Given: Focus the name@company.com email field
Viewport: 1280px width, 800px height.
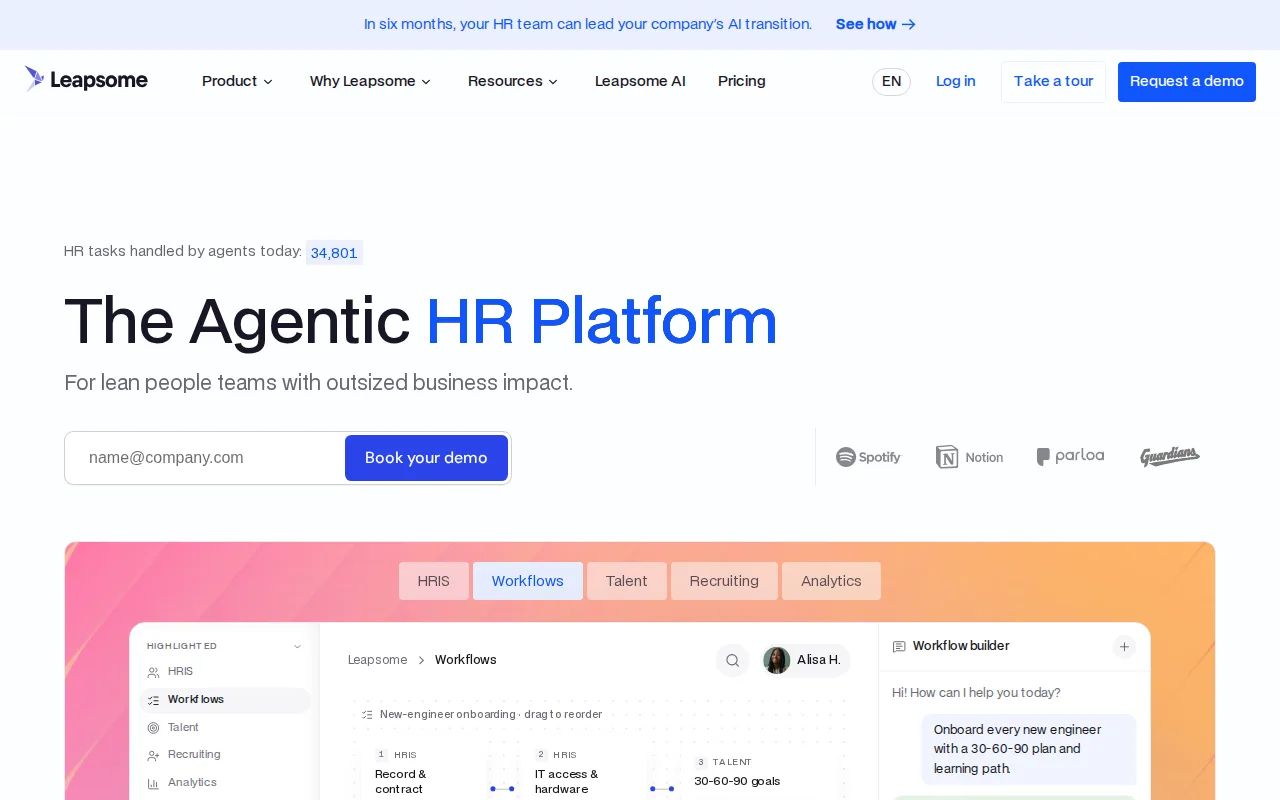Looking at the screenshot, I should pos(205,458).
